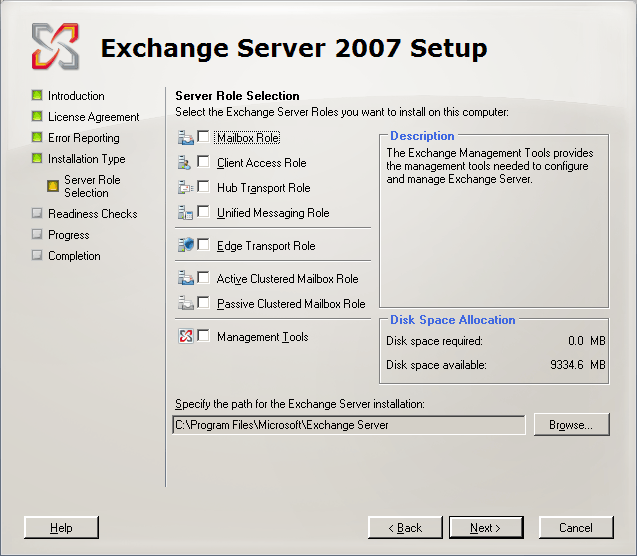Click the installation path text field
The image size is (637, 556).
tap(349, 425)
